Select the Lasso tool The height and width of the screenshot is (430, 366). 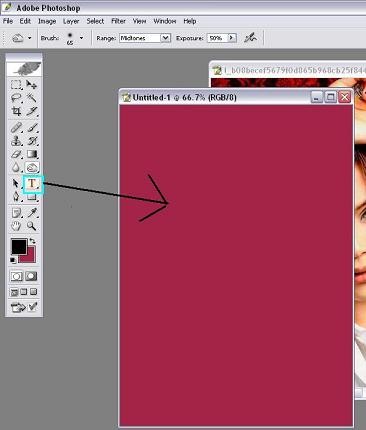pos(16,98)
